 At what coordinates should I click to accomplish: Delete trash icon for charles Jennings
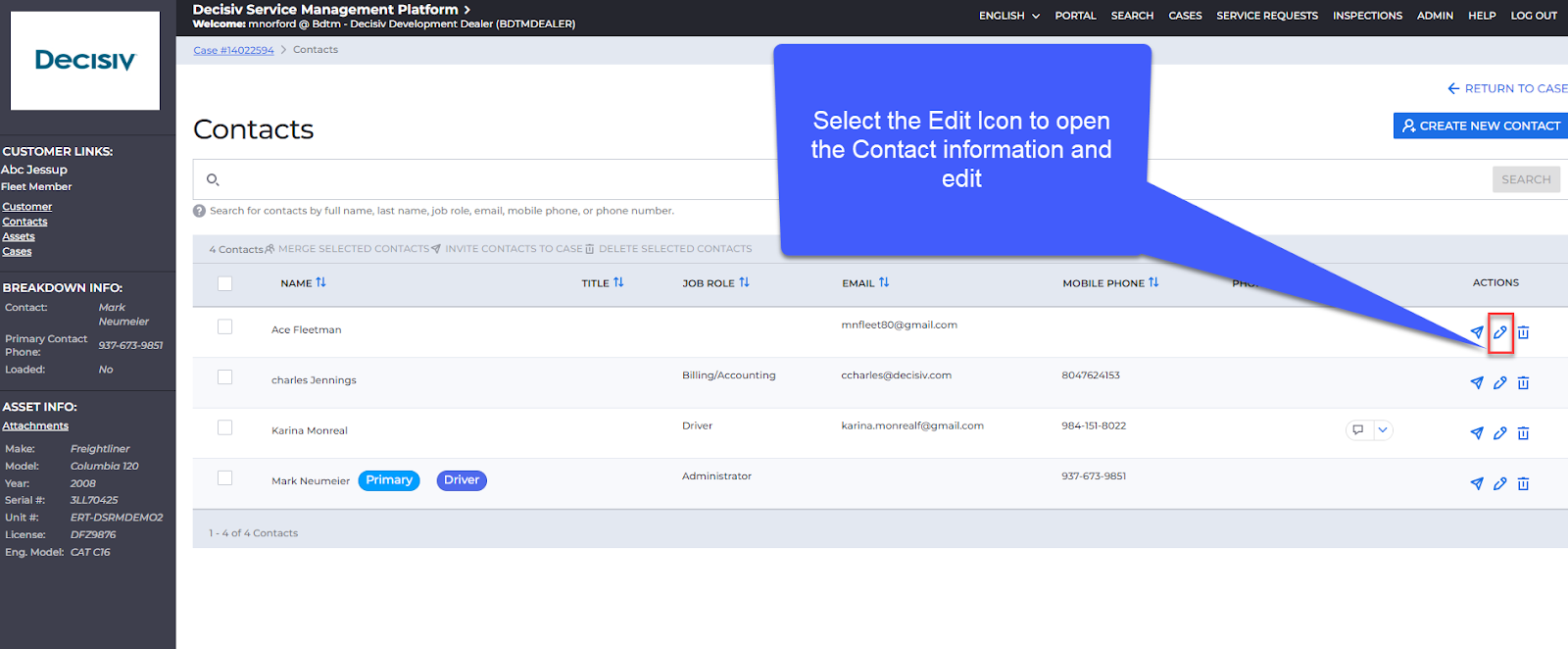click(x=1523, y=382)
